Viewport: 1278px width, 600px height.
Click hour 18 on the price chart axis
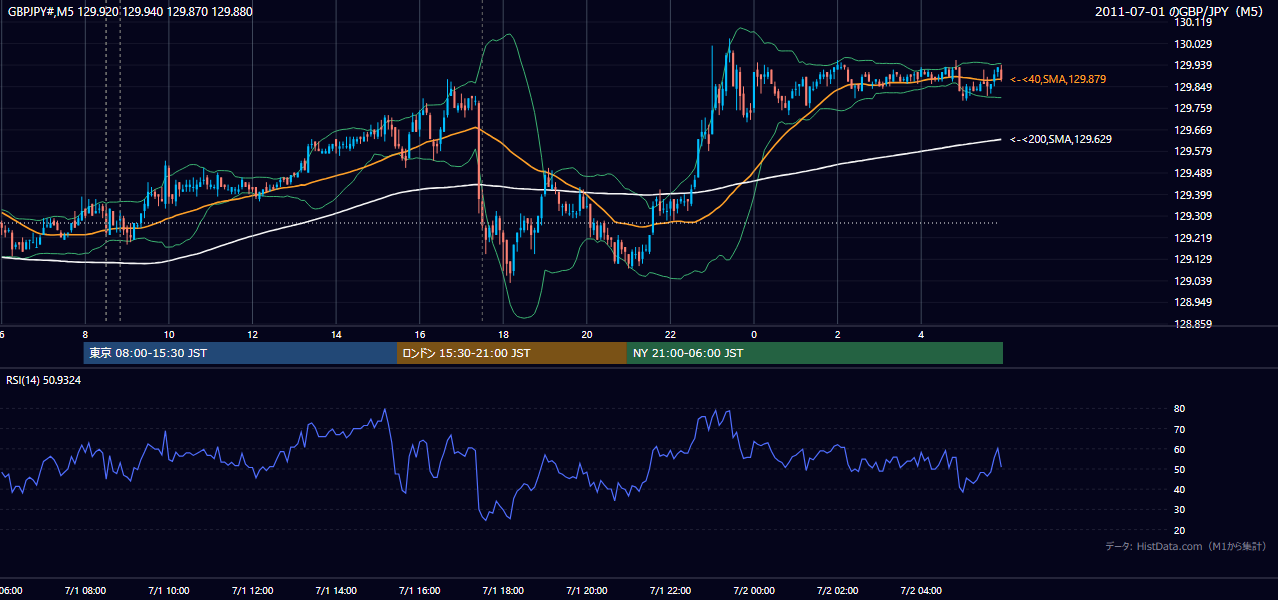[x=503, y=335]
